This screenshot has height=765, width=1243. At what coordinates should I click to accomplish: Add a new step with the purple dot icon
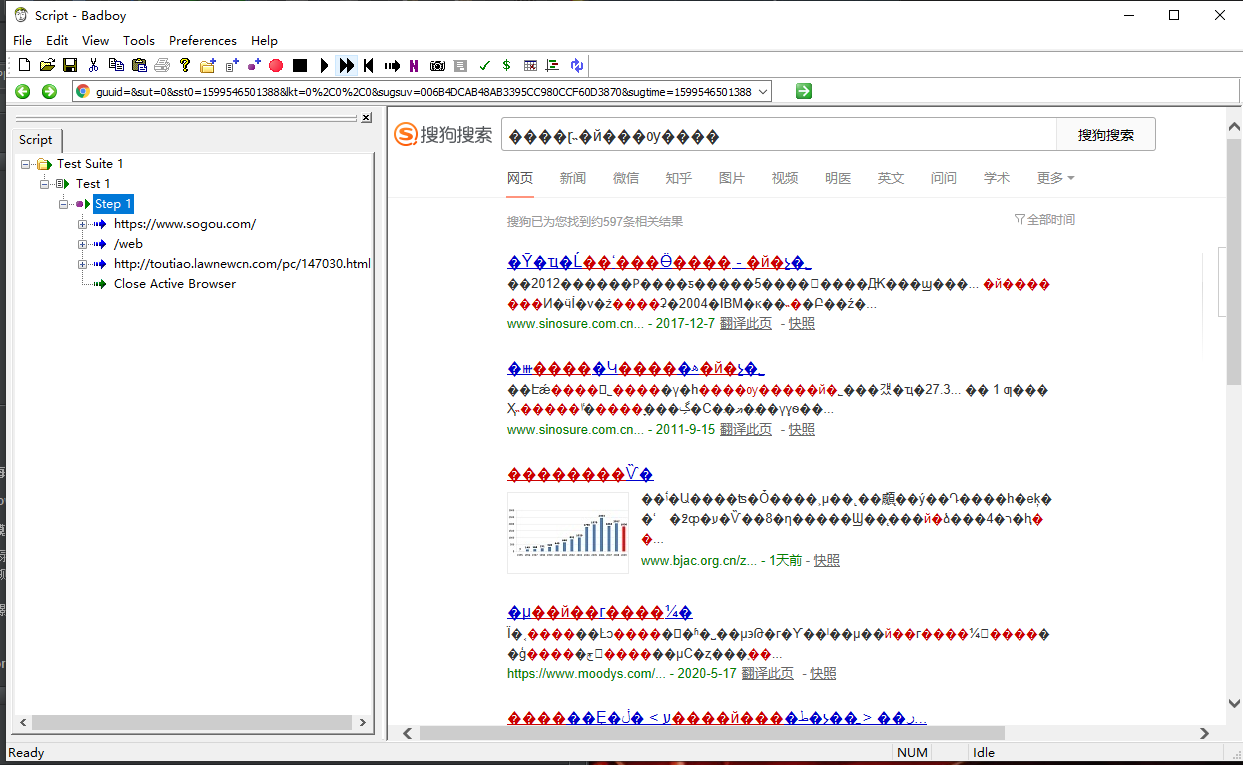pos(254,65)
